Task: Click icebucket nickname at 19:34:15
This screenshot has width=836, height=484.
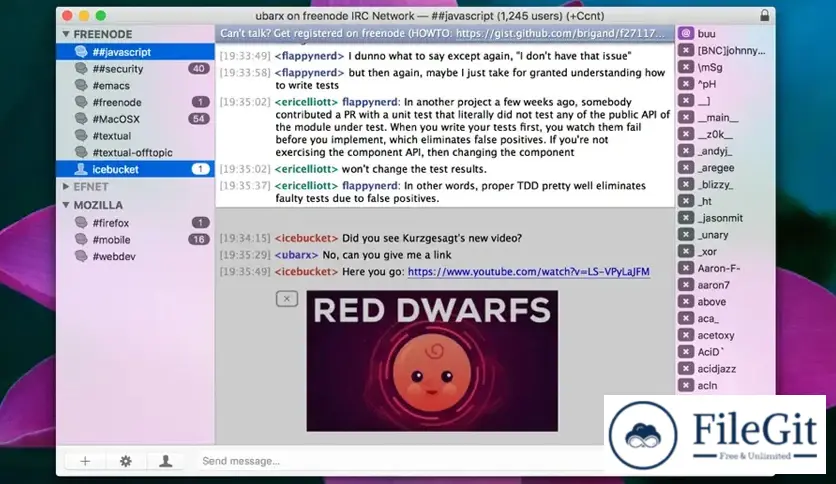Action: pos(307,238)
